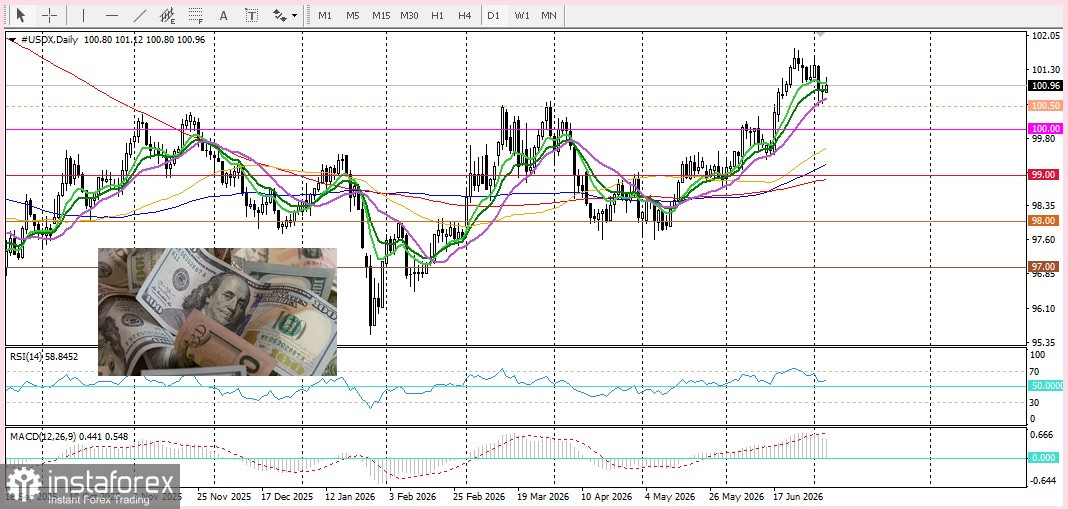Click the 19 Mar 2026 date label
This screenshot has width=1068, height=509.
[x=543, y=497]
